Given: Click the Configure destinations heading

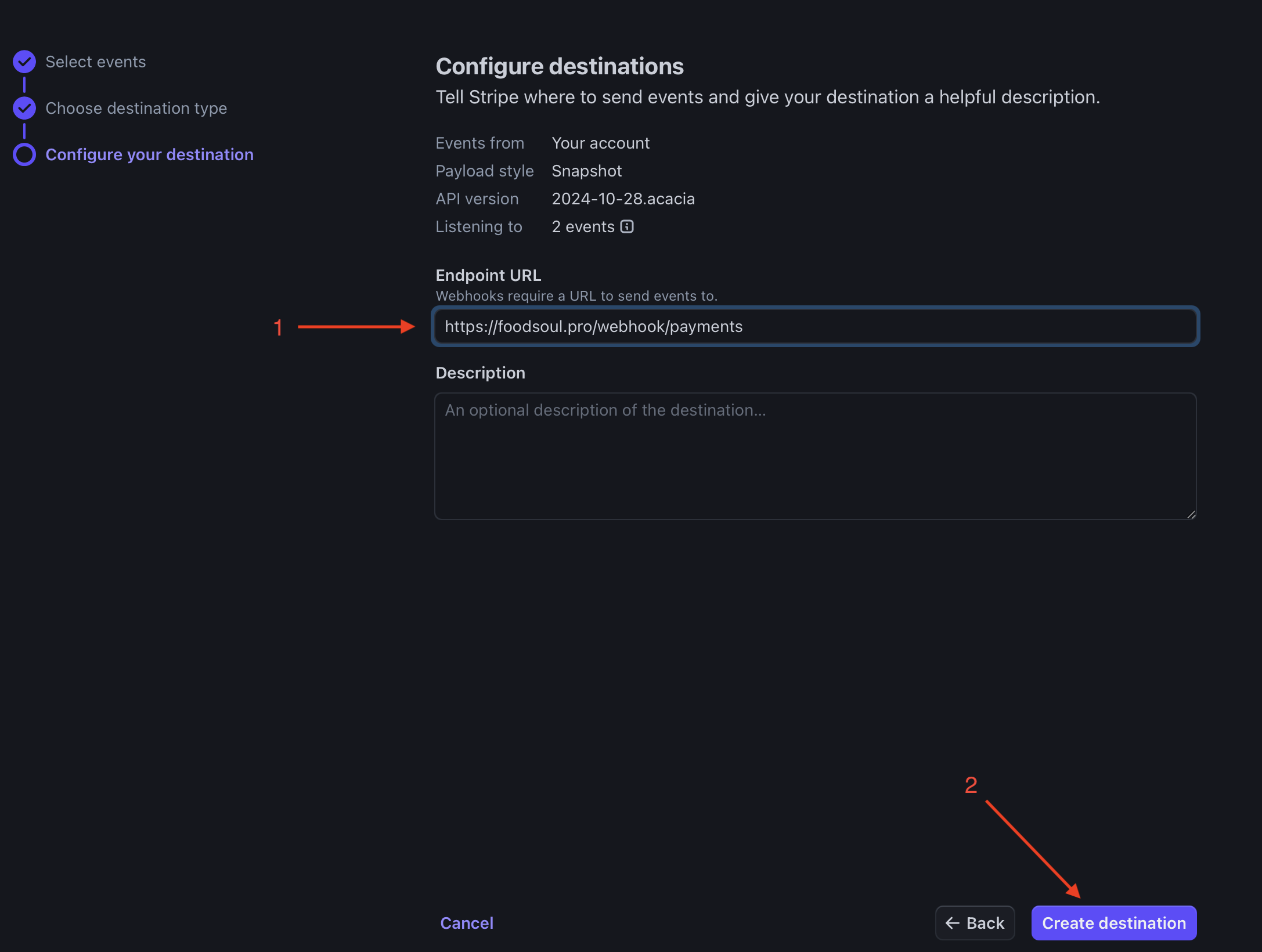Looking at the screenshot, I should pyautogui.click(x=560, y=66).
